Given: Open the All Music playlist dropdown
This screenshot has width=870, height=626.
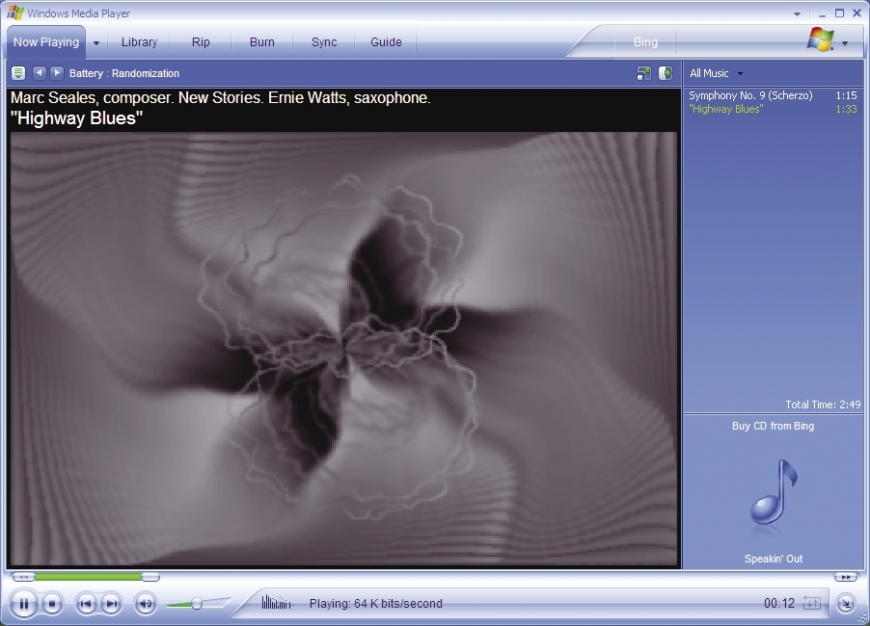Looking at the screenshot, I should point(740,73).
